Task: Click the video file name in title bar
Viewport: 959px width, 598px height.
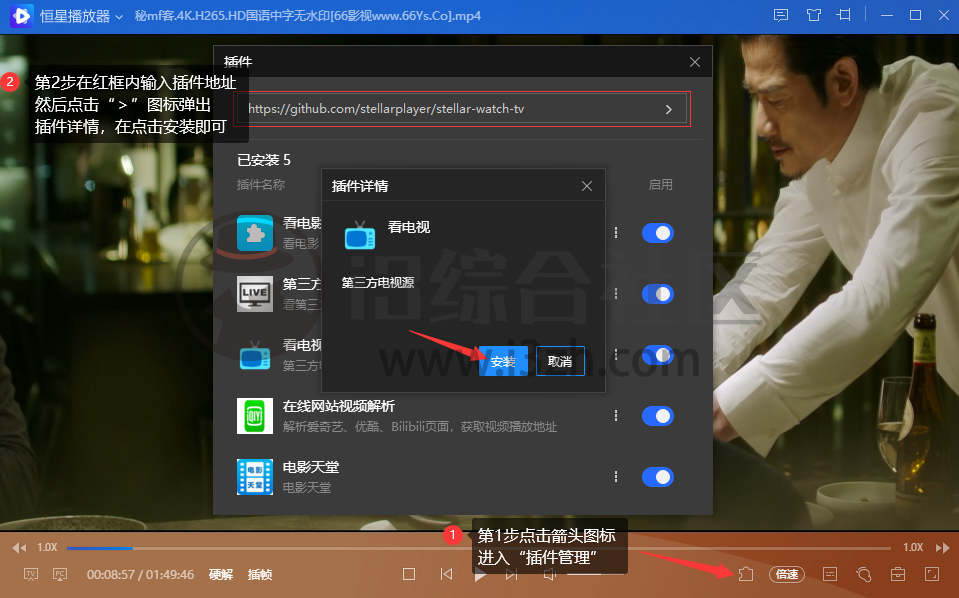Action: tap(308, 16)
